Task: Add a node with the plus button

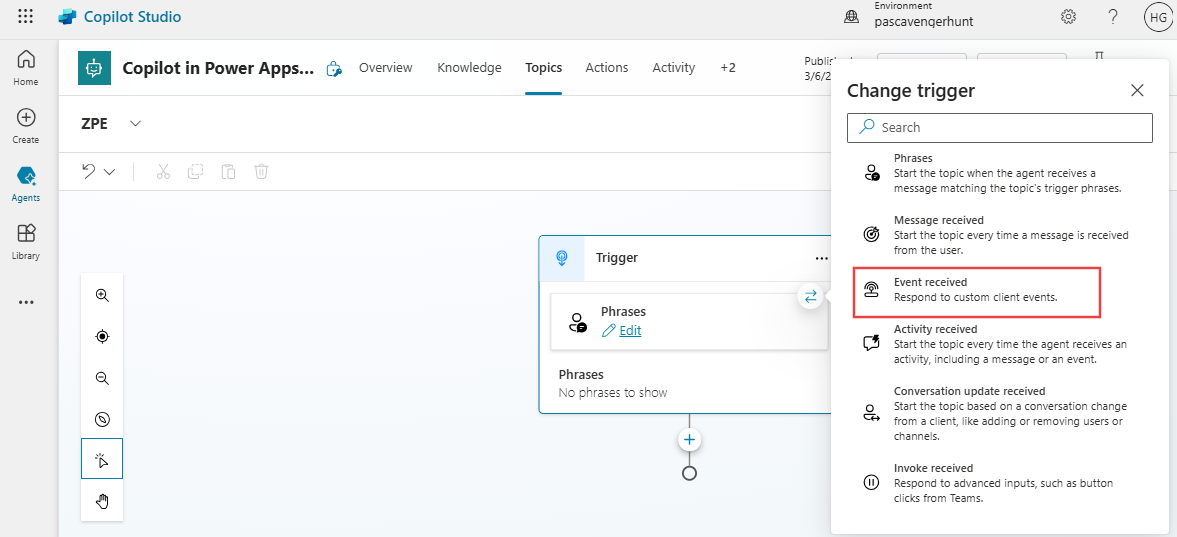Action: click(x=689, y=440)
